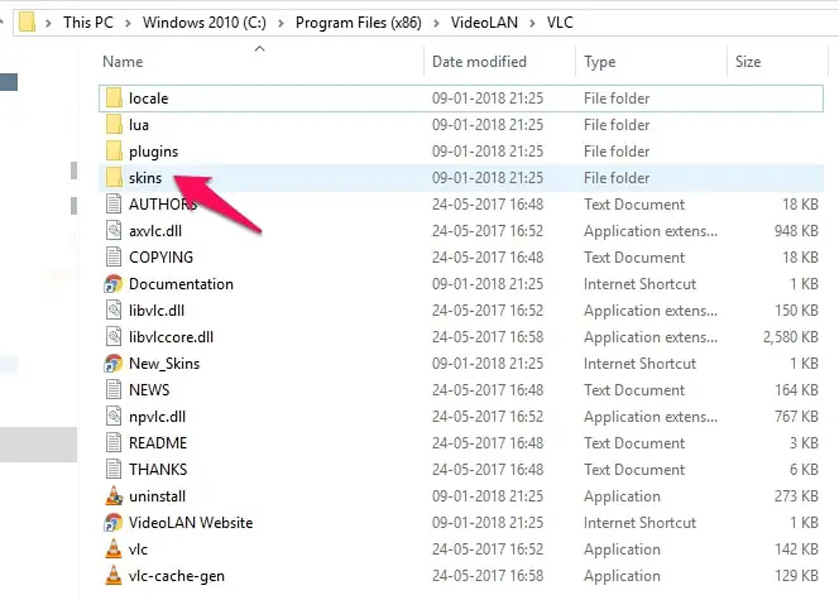839x600 pixels.
Task: Sort files by the Size column header
Action: tap(748, 61)
